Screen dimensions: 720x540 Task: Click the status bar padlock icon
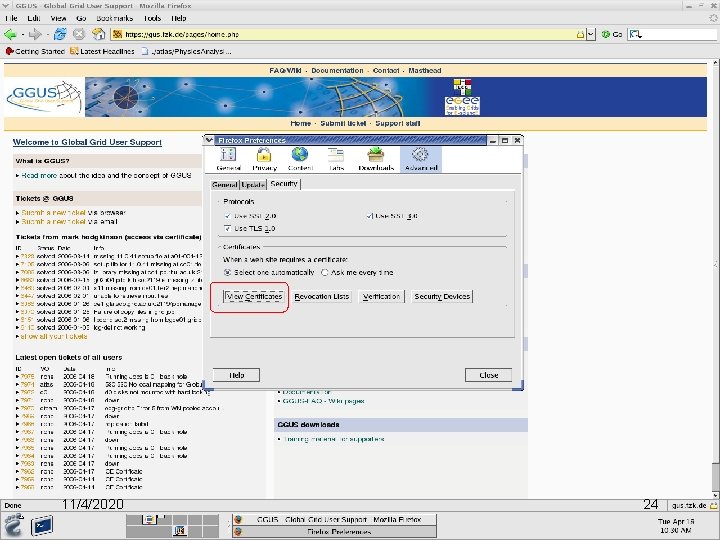[714, 506]
